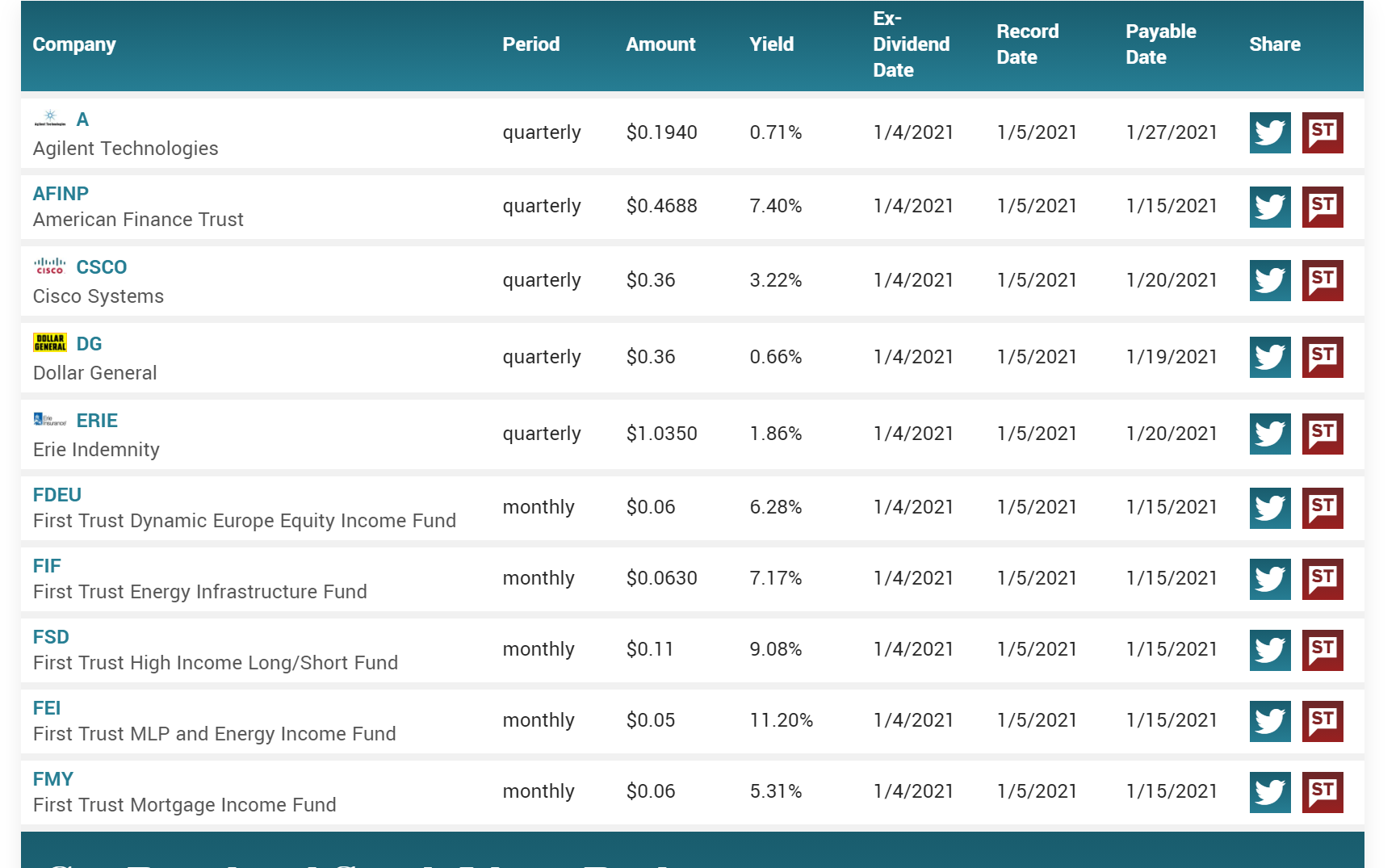1400x868 pixels.
Task: Click the Share column header
Action: tap(1275, 44)
